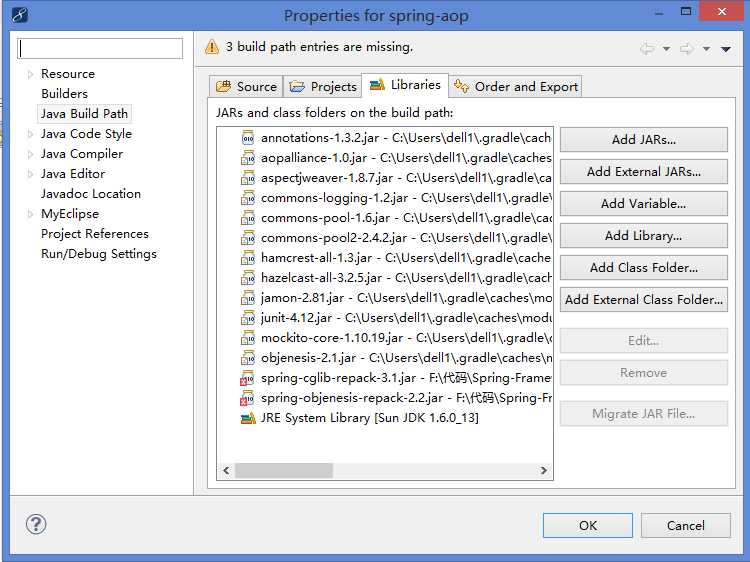This screenshot has width=750, height=562.
Task: Click the Add External JARs... button
Action: (x=644, y=172)
